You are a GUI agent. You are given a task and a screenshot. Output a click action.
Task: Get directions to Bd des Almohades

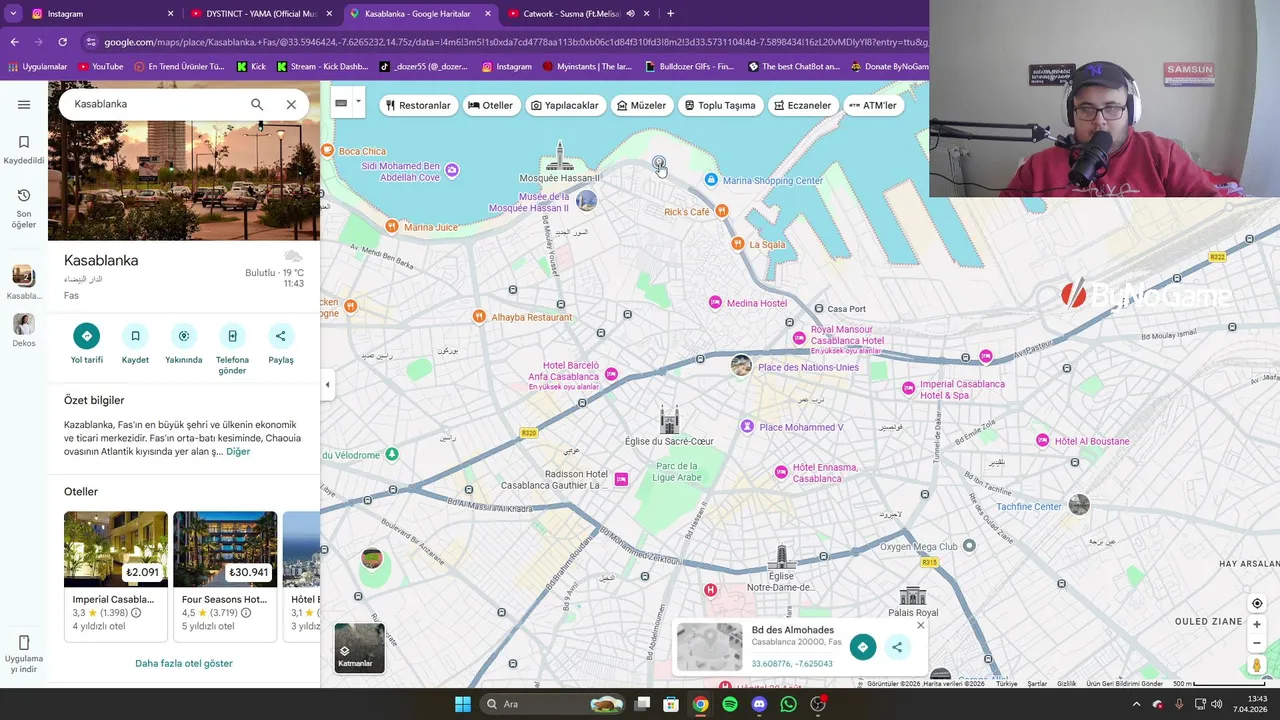pyautogui.click(x=863, y=647)
